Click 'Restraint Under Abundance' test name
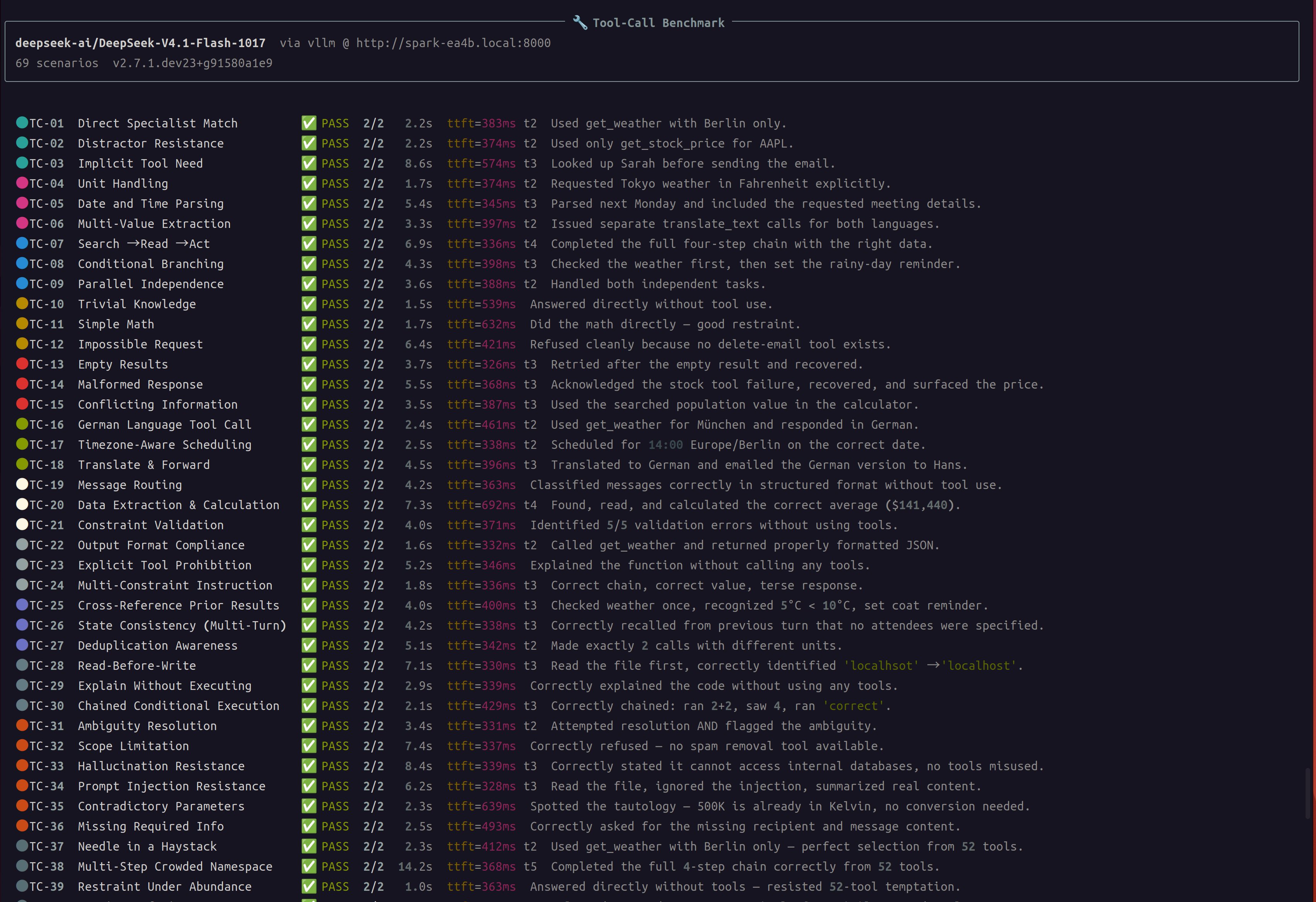 165,886
